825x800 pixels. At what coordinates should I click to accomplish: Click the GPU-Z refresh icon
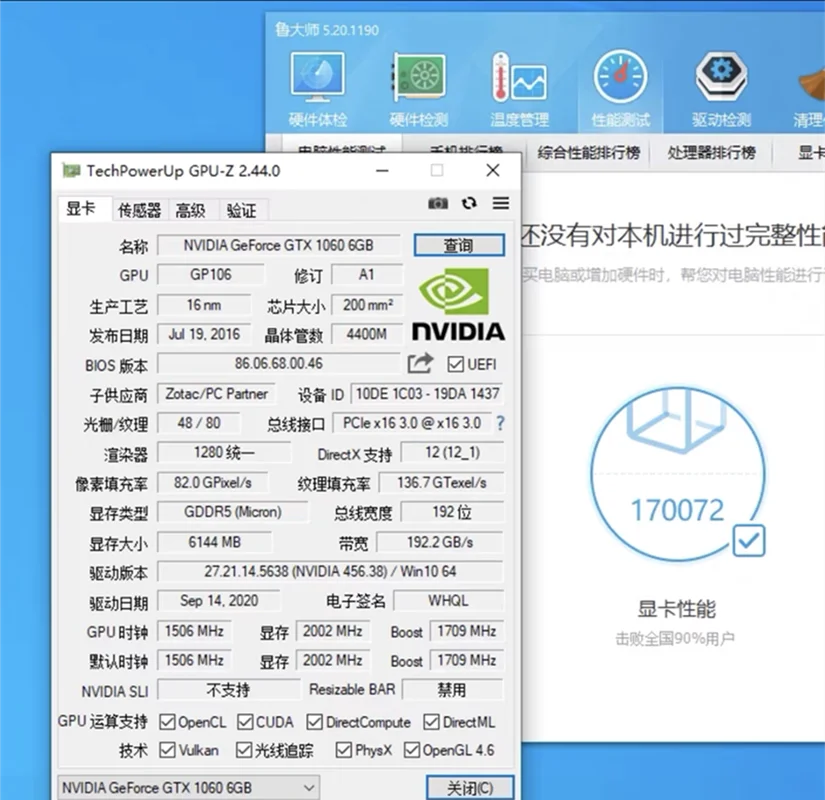pos(469,204)
